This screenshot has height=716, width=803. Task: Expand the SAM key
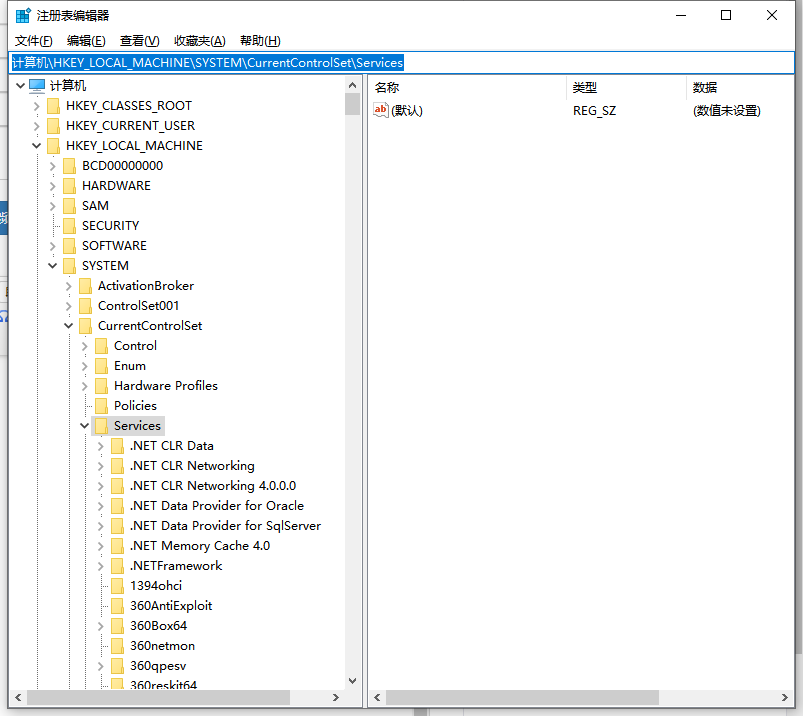pyautogui.click(x=52, y=206)
